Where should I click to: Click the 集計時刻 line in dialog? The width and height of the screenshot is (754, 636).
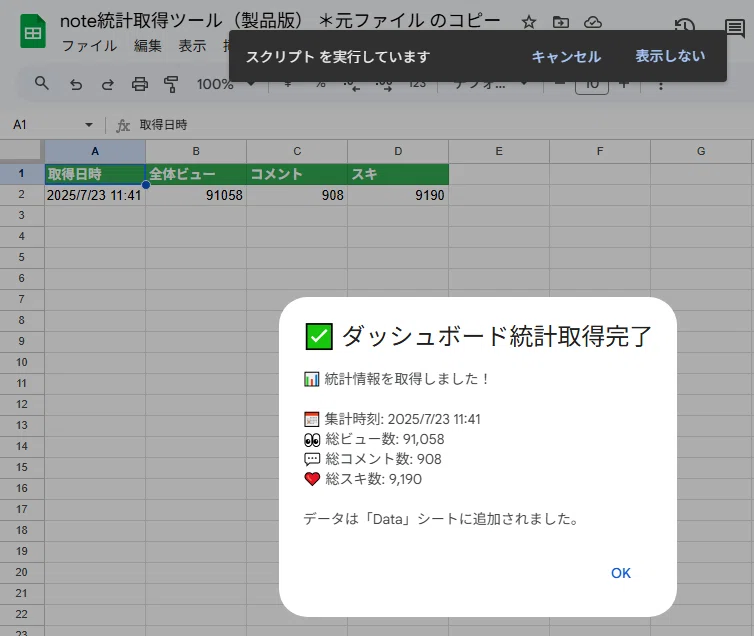pyautogui.click(x=392, y=419)
